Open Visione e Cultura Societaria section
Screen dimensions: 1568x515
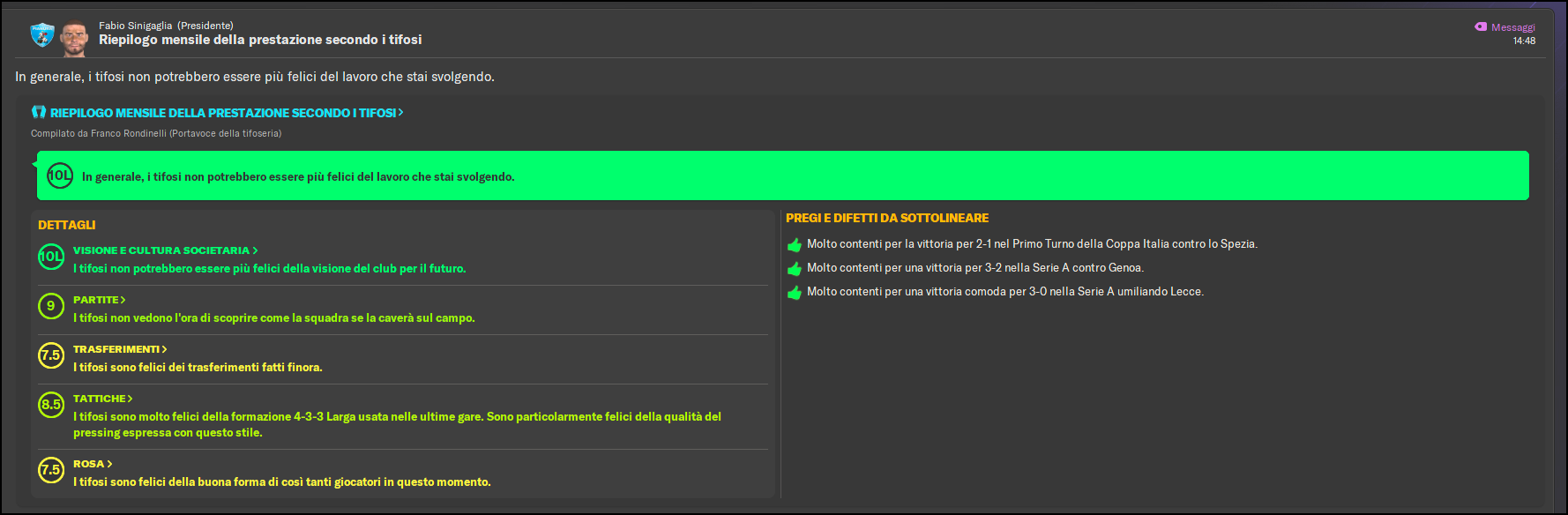coord(166,250)
